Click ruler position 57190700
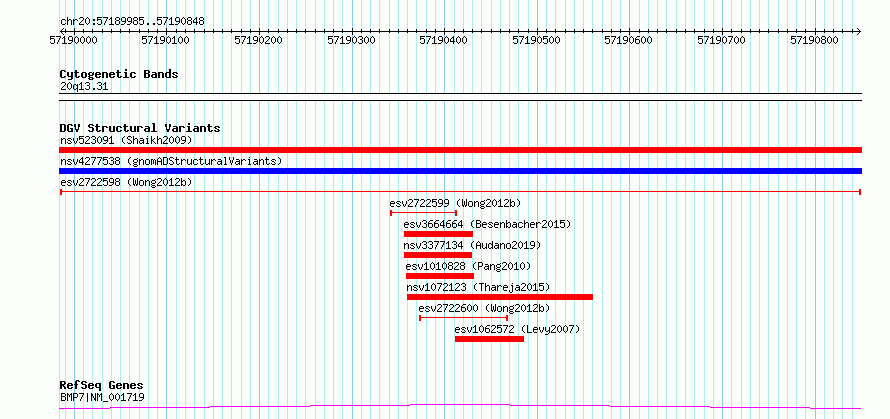The height and width of the screenshot is (419, 890). [x=721, y=41]
